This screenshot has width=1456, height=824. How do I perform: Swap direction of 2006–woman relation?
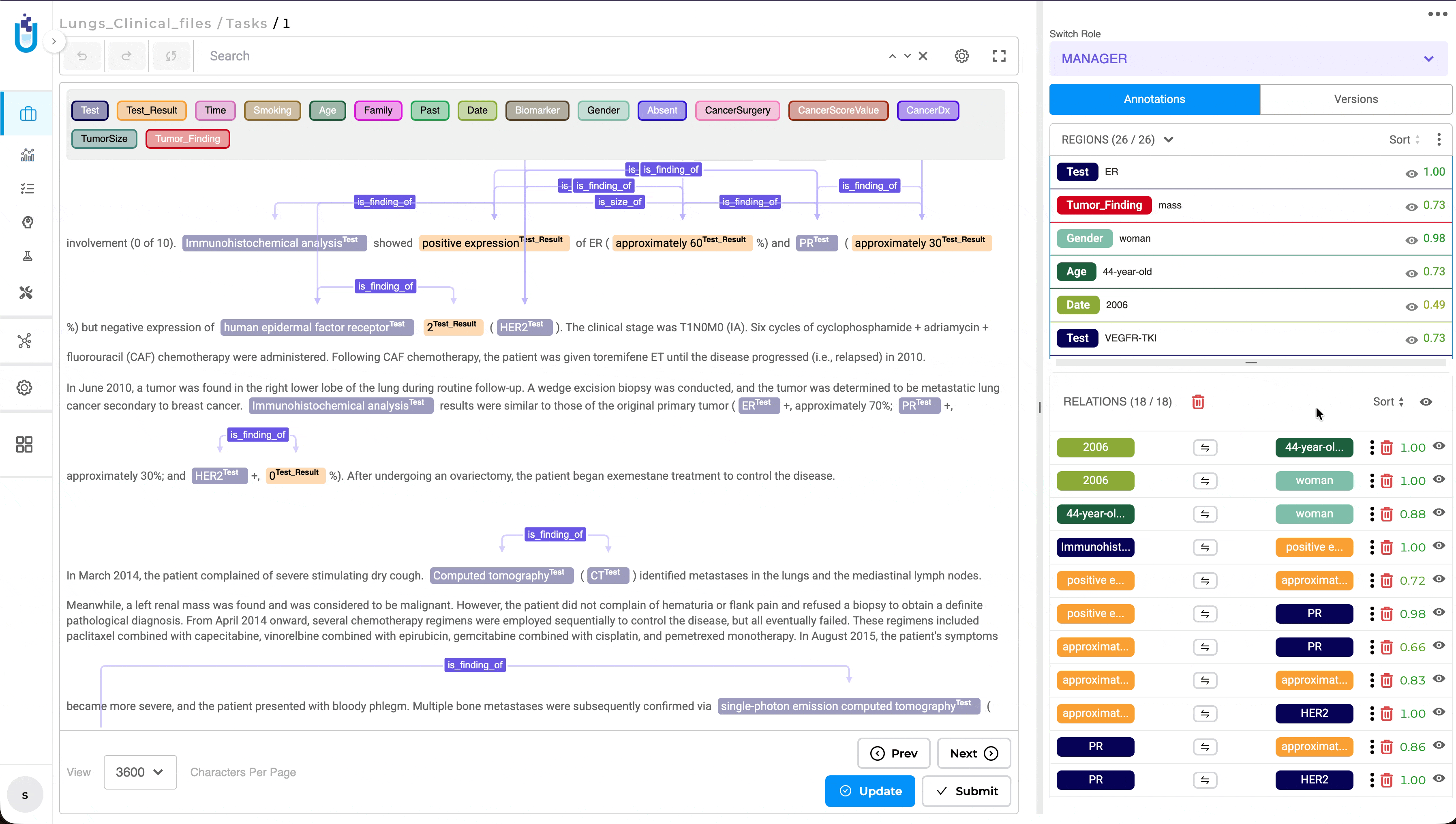(1205, 481)
